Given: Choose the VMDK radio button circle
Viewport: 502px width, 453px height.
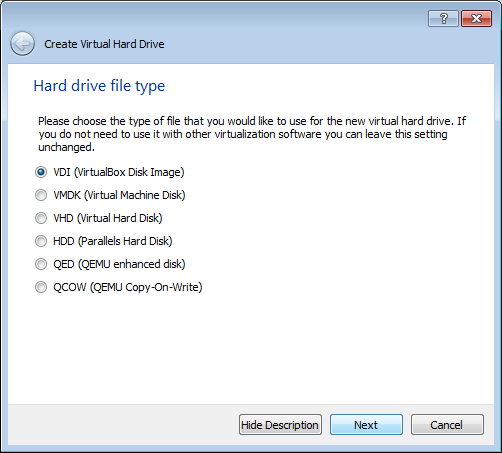Looking at the screenshot, I should click(x=41, y=195).
